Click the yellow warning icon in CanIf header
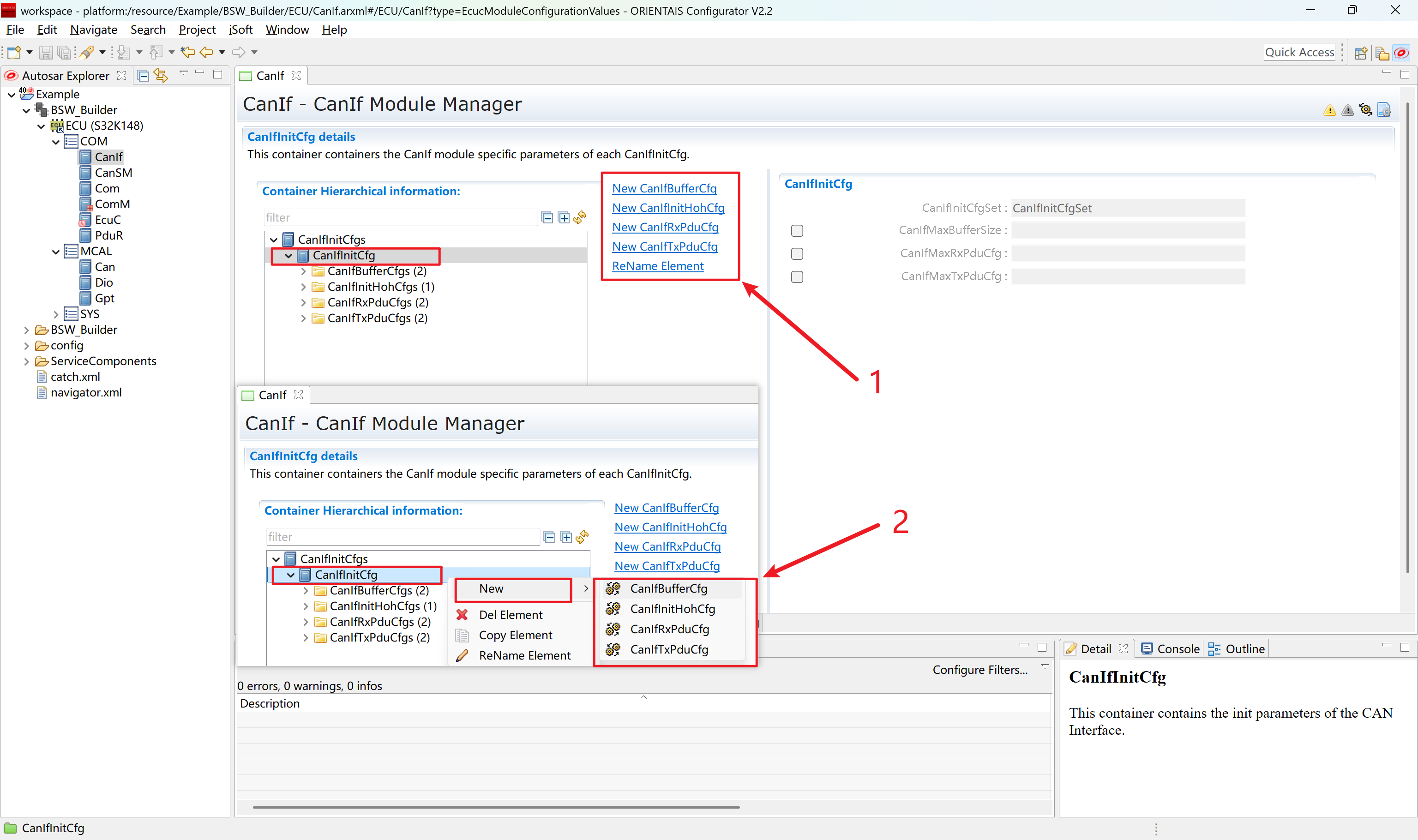This screenshot has height=840, width=1418. tap(1329, 110)
